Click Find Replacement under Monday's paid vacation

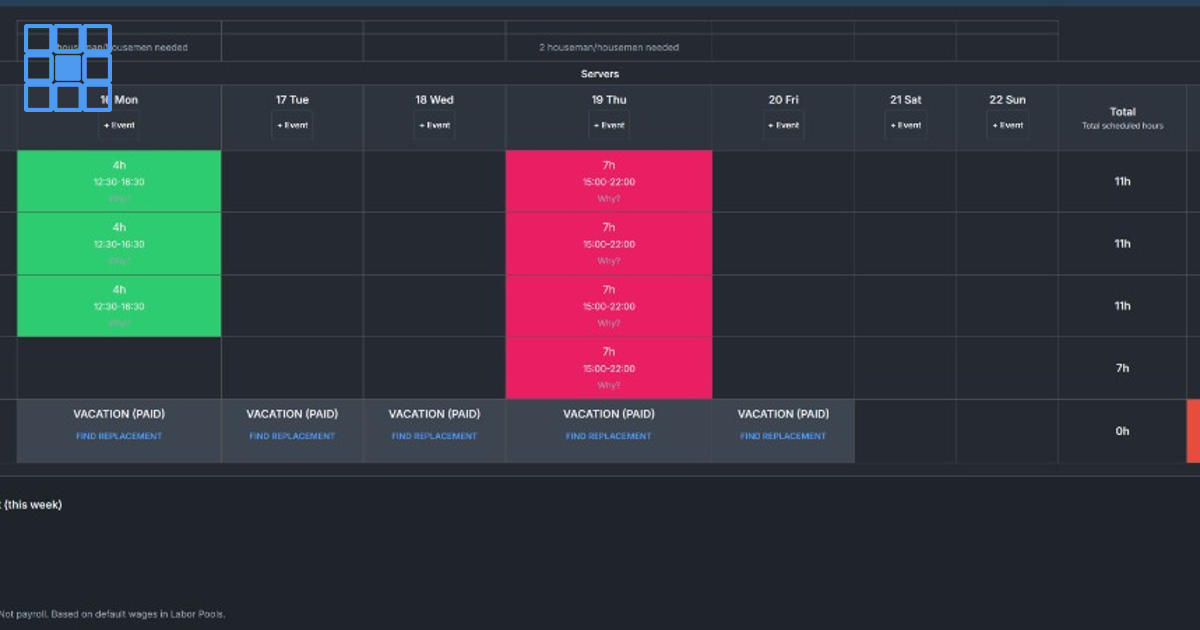[118, 436]
